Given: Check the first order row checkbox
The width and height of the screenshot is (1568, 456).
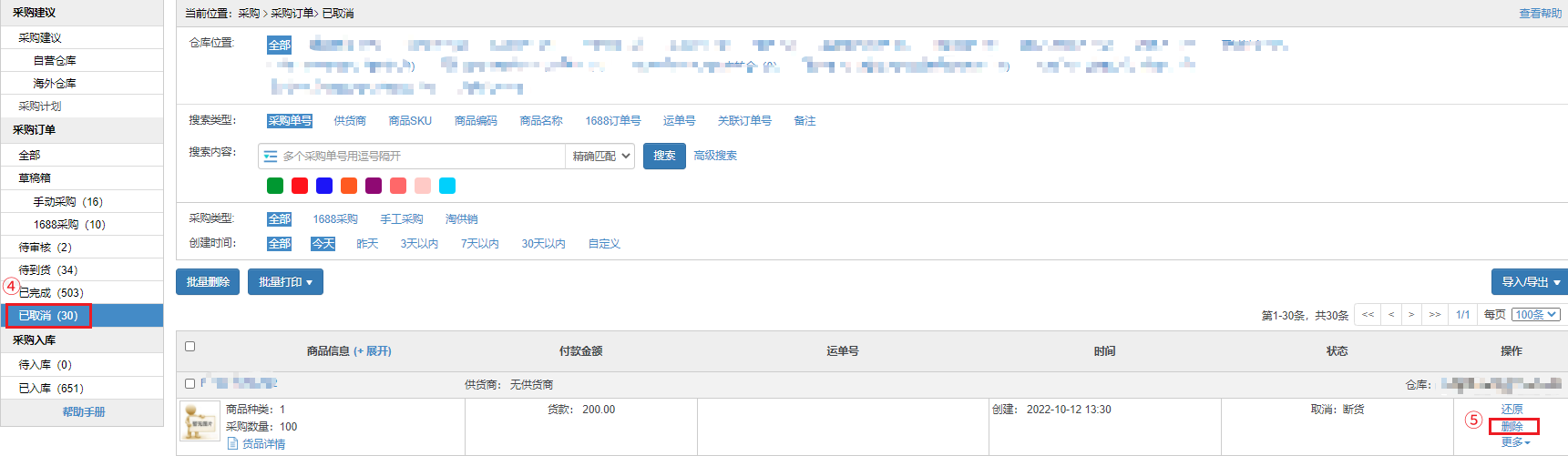Looking at the screenshot, I should click(190, 384).
